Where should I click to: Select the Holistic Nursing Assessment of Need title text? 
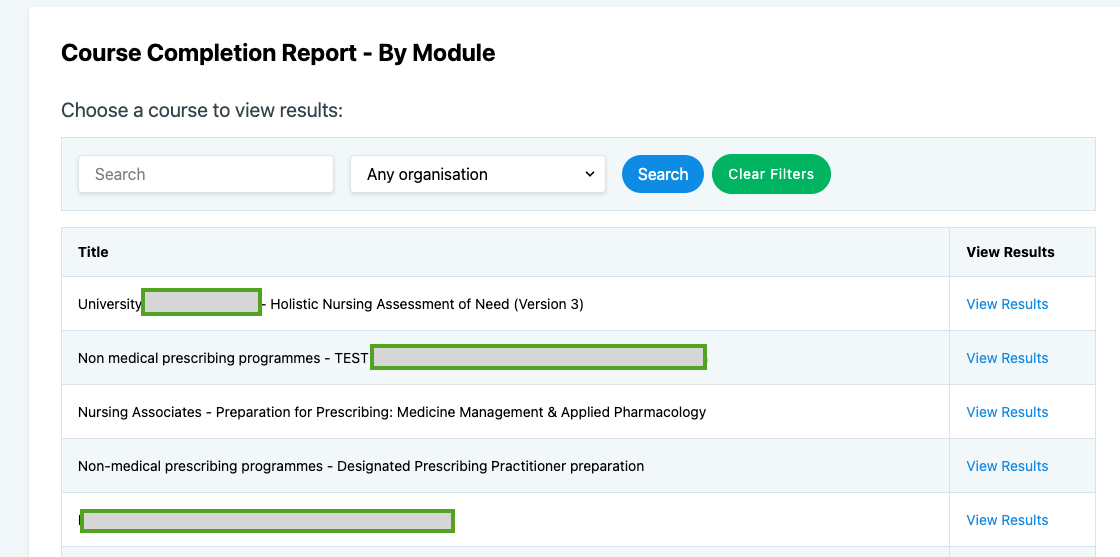click(x=427, y=304)
